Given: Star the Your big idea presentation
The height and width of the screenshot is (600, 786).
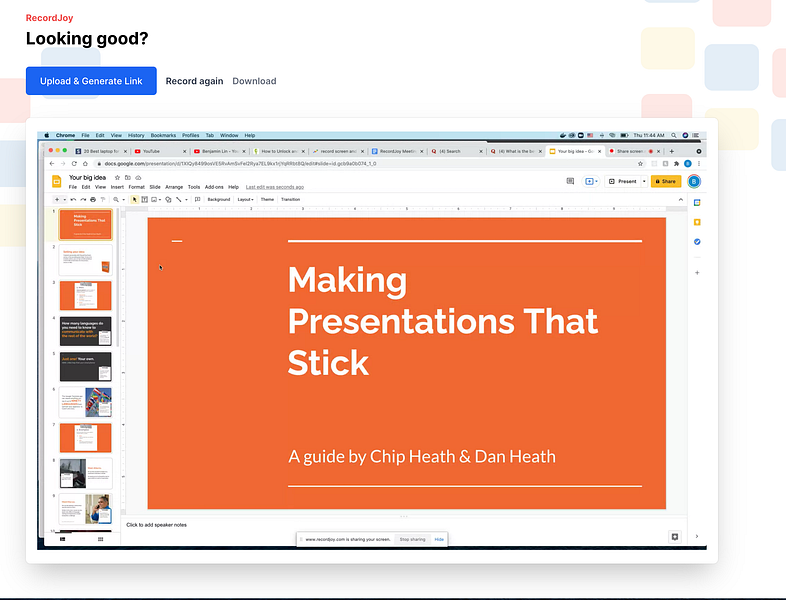Looking at the screenshot, I should pos(117,177).
